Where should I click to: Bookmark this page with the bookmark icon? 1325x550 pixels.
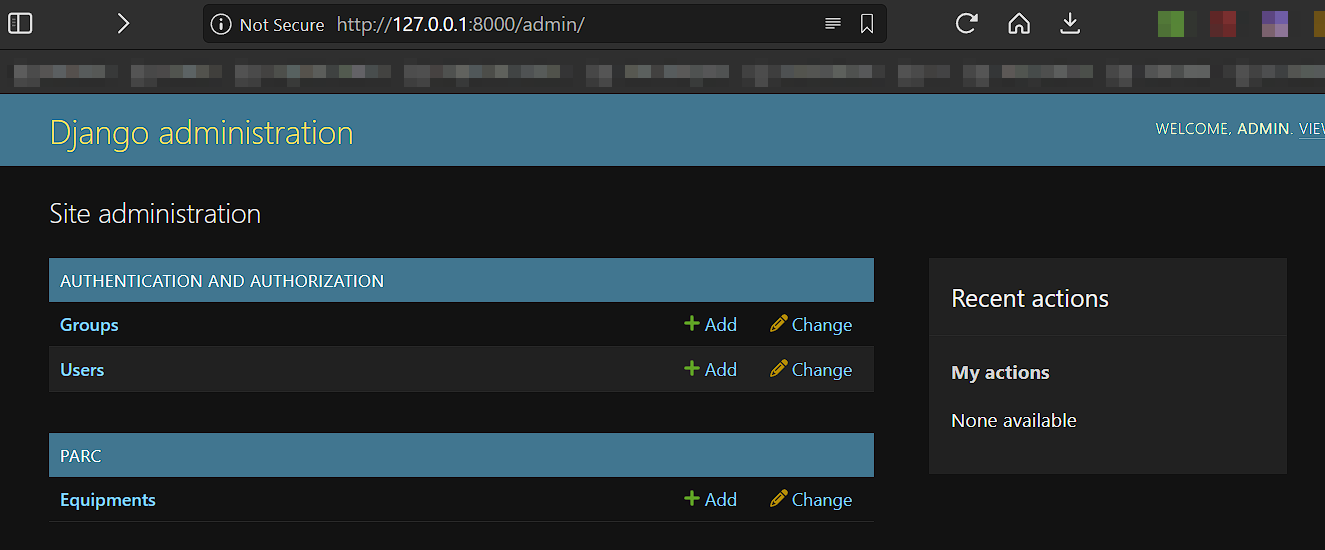(x=867, y=24)
